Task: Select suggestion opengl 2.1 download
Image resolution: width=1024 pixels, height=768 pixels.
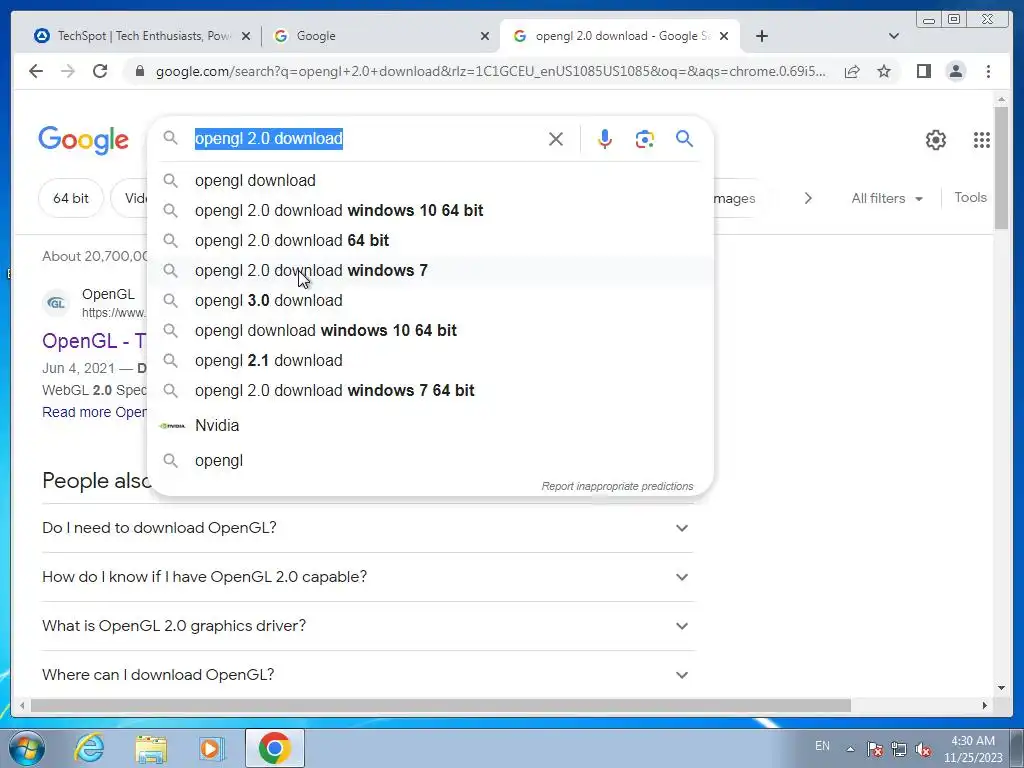Action: pos(431,360)
